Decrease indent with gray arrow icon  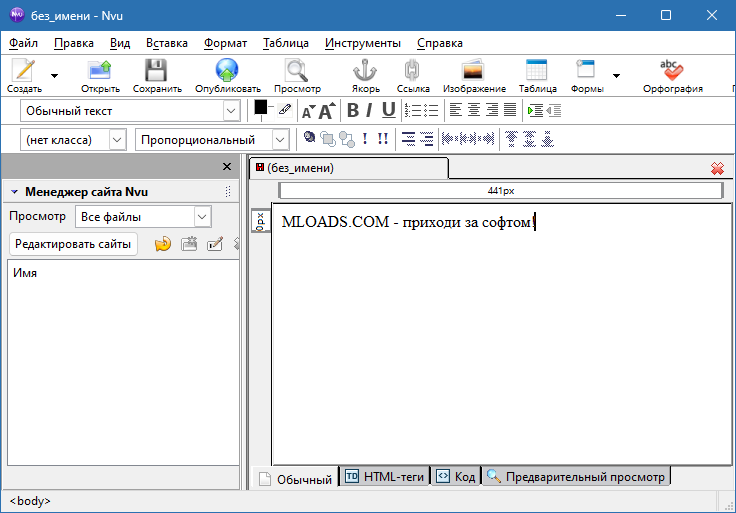pos(554,111)
